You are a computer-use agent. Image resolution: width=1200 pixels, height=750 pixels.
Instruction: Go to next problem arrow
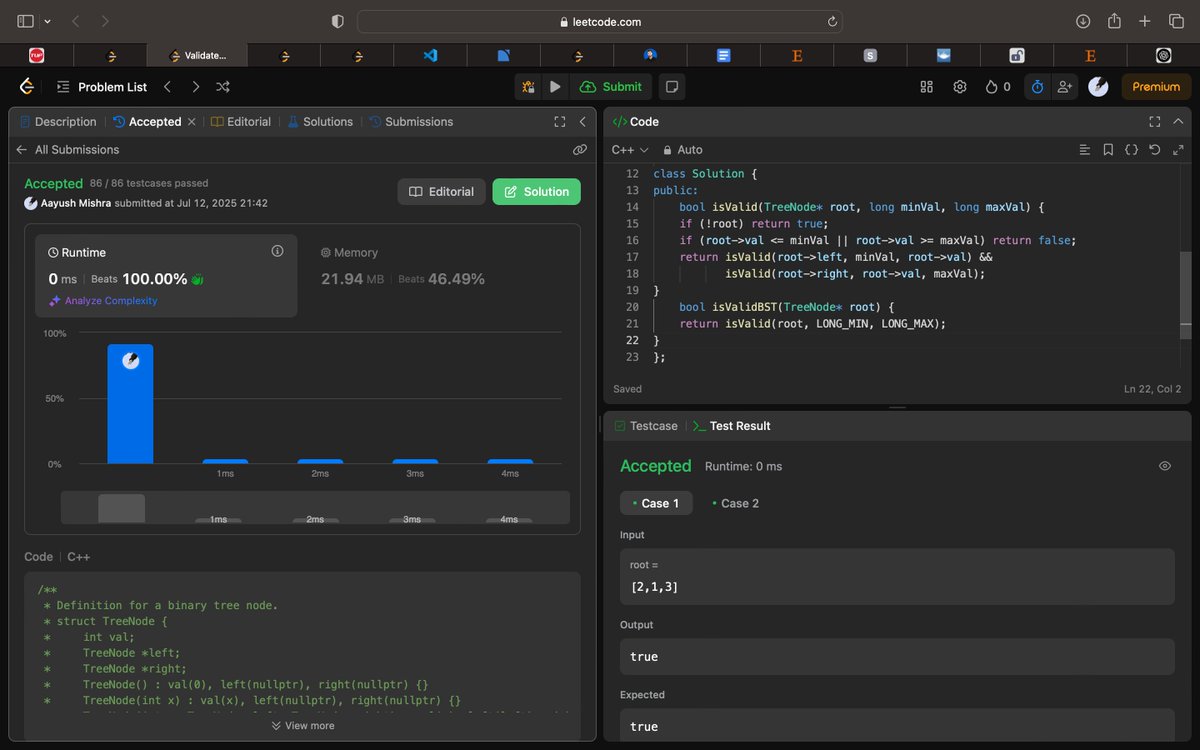click(195, 87)
